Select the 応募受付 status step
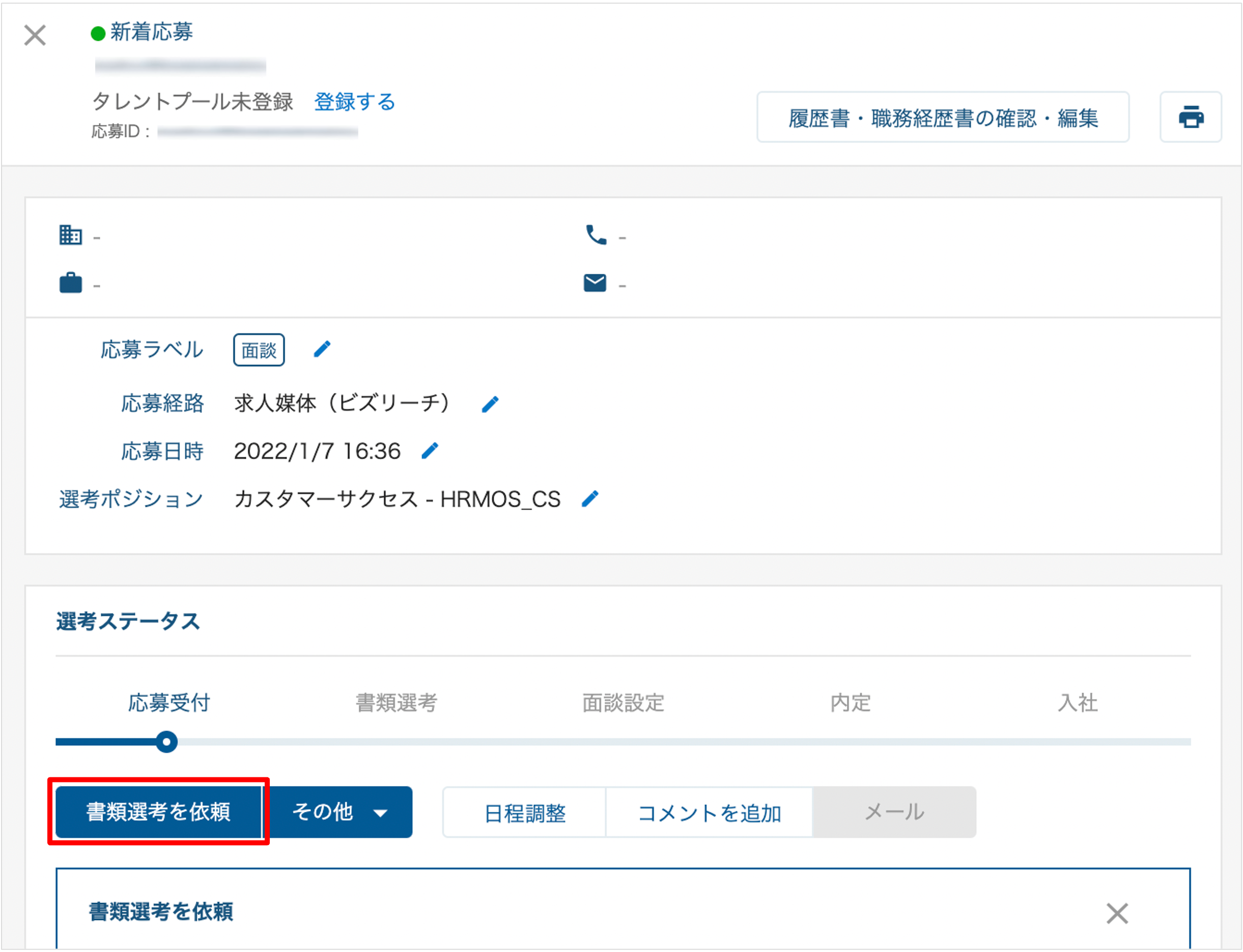1243x952 pixels. point(169,703)
